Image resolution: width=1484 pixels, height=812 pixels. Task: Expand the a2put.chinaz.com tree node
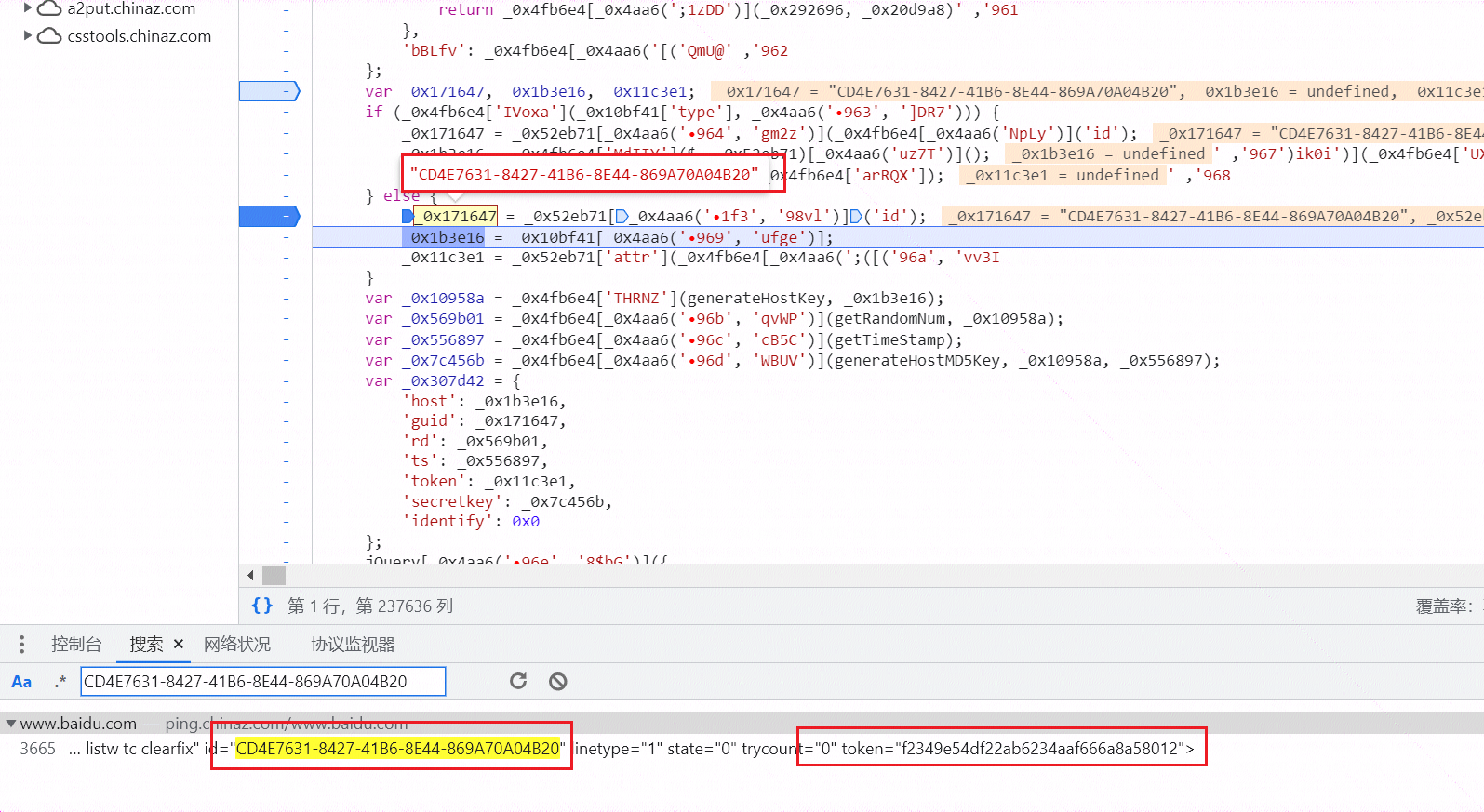click(x=28, y=8)
